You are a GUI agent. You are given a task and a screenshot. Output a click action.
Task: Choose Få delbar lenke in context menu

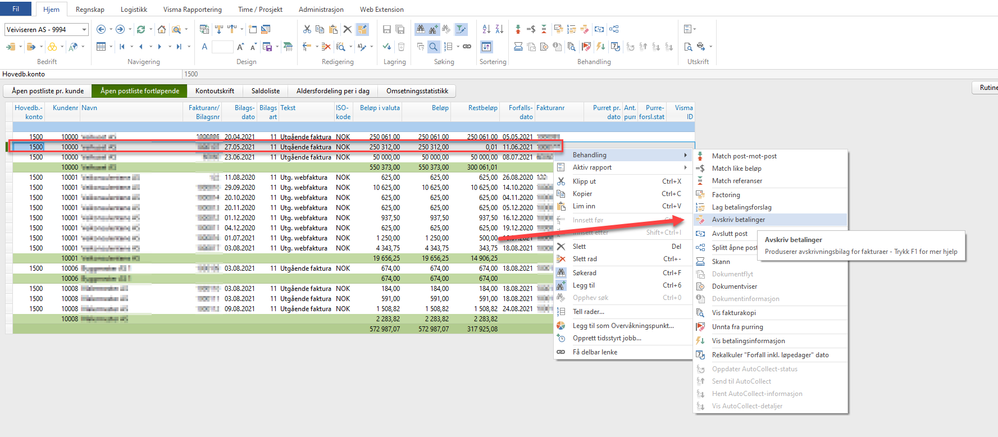622,352
